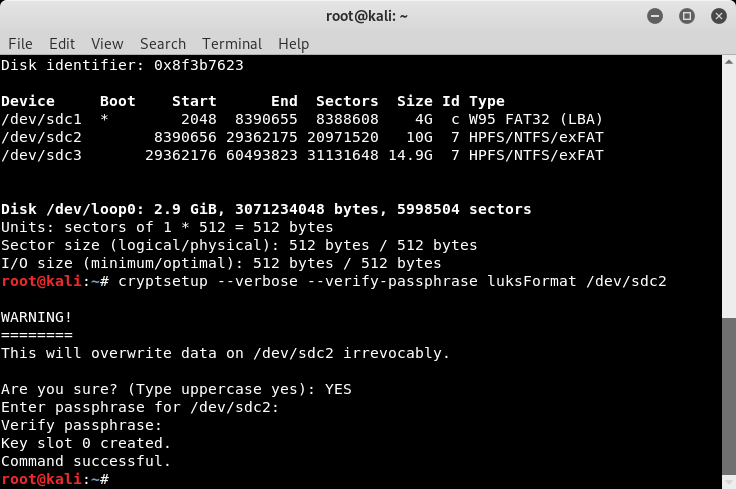Click the typed YES confirmation
Image resolution: width=736 pixels, height=489 pixels.
pyautogui.click(x=338, y=389)
